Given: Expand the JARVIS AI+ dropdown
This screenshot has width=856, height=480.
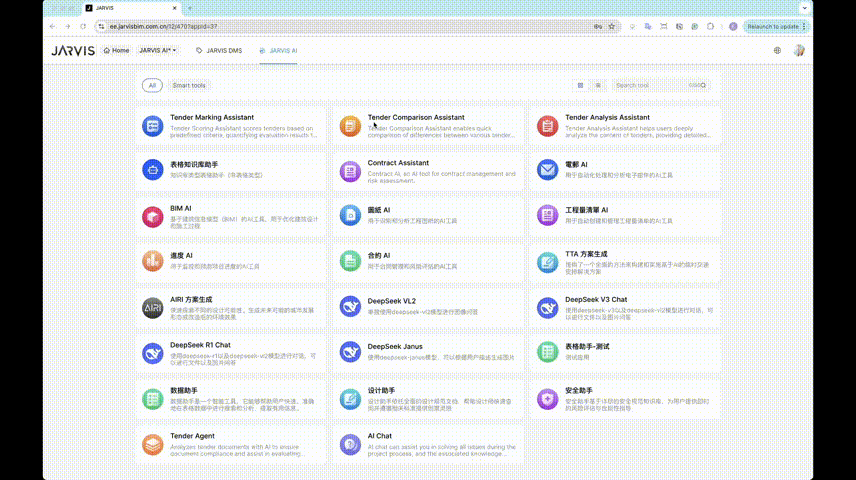Looking at the screenshot, I should 159,50.
